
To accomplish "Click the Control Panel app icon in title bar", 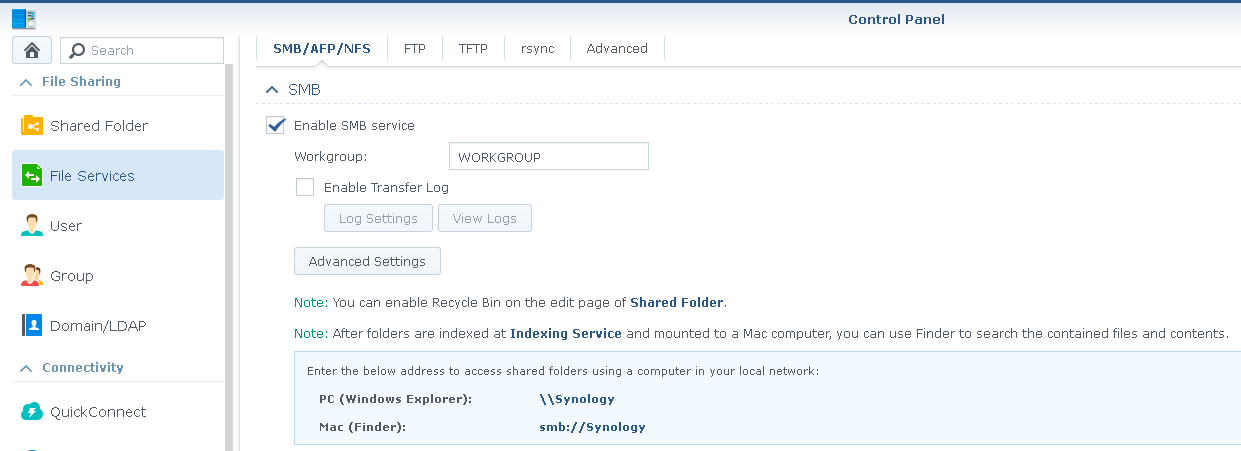I will tap(24, 18).
